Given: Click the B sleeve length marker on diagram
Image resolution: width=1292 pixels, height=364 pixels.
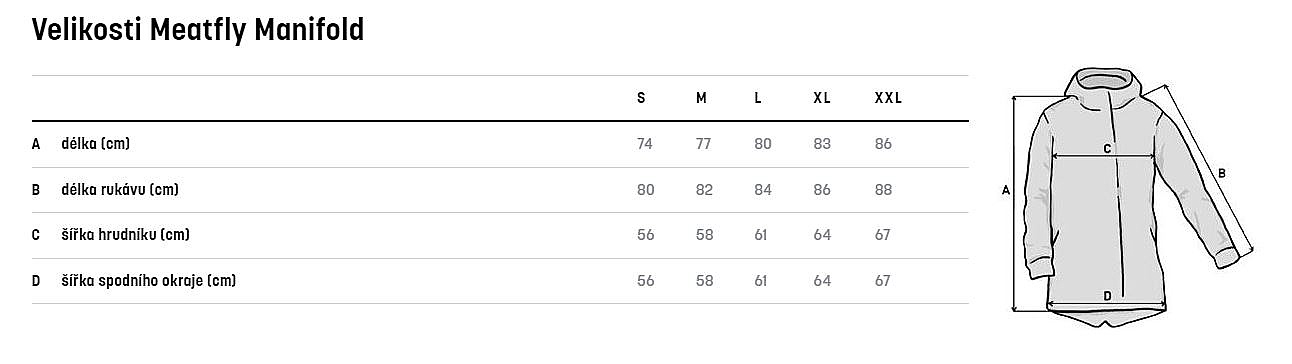Looking at the screenshot, I should click(x=1221, y=172).
